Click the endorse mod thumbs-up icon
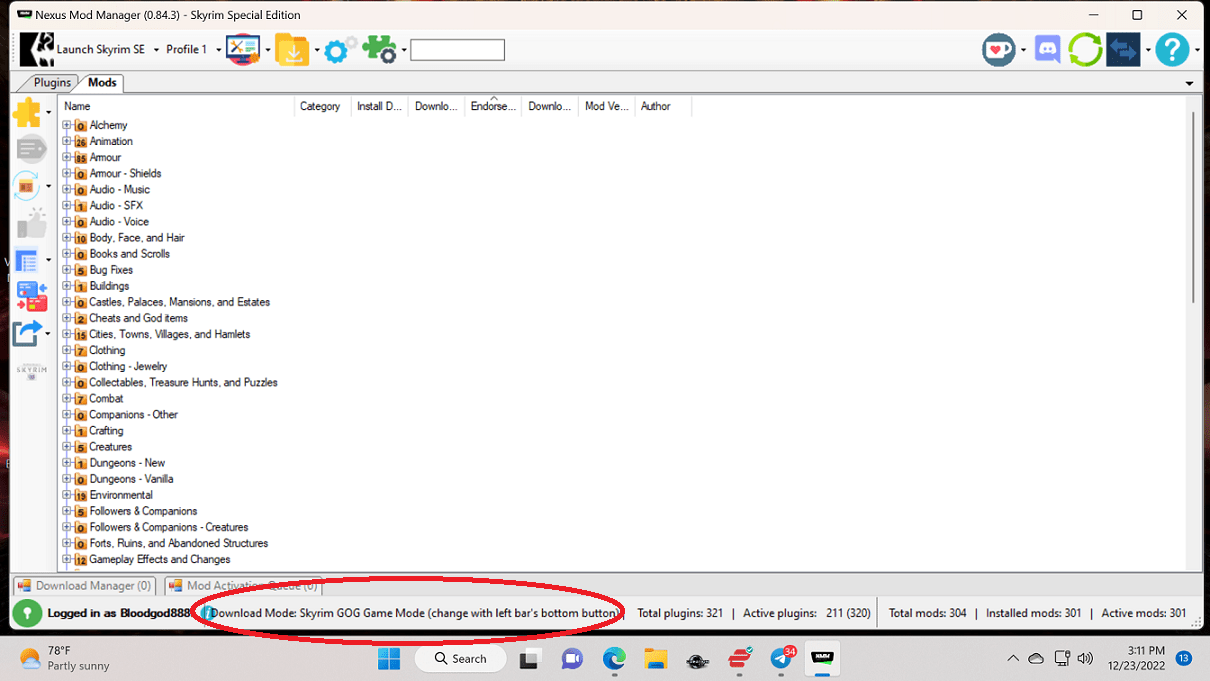Screen dimensions: 1210x681 point(30,222)
